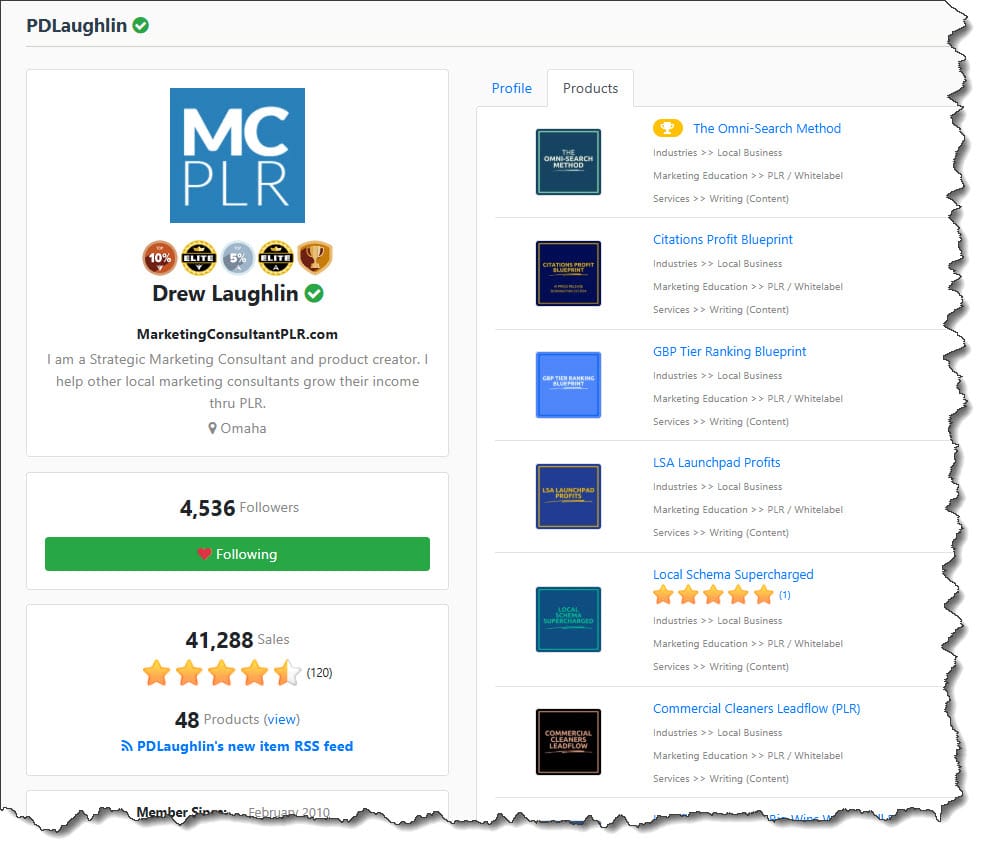Toggle the green Following button

coord(237,554)
